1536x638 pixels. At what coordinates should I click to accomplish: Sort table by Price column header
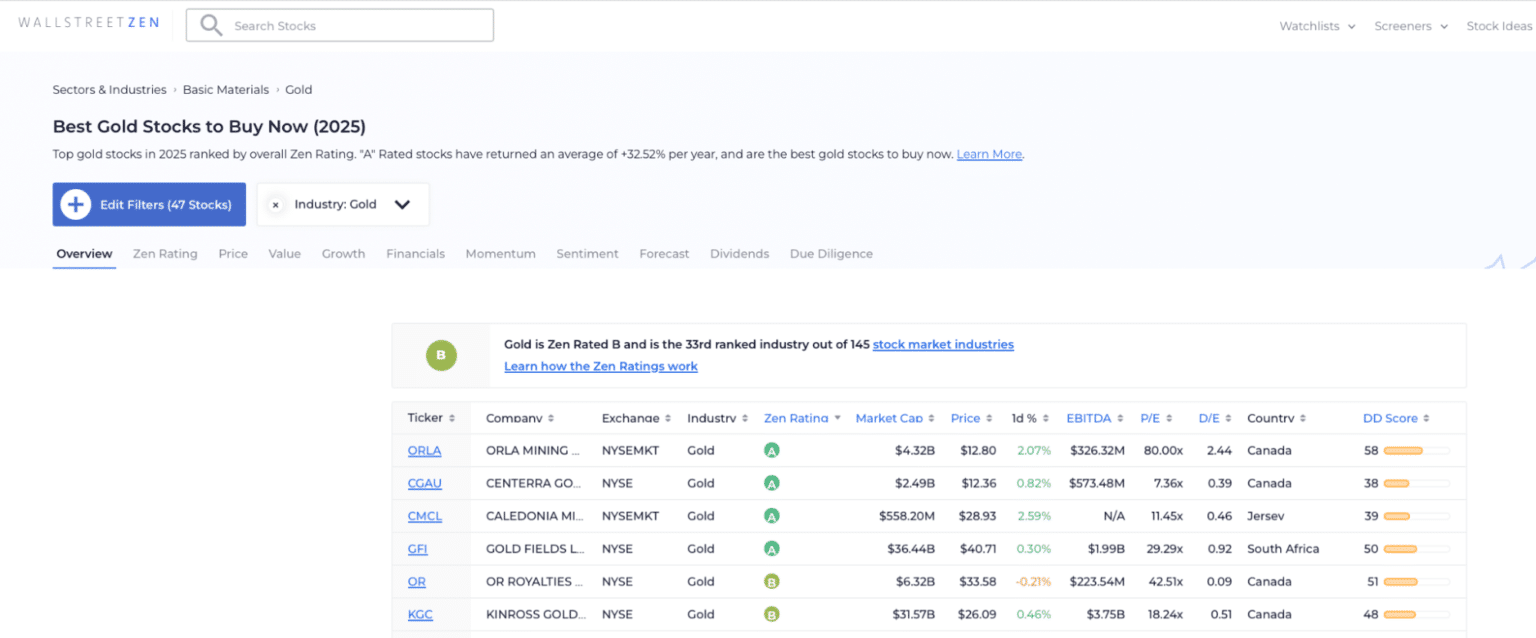click(971, 418)
